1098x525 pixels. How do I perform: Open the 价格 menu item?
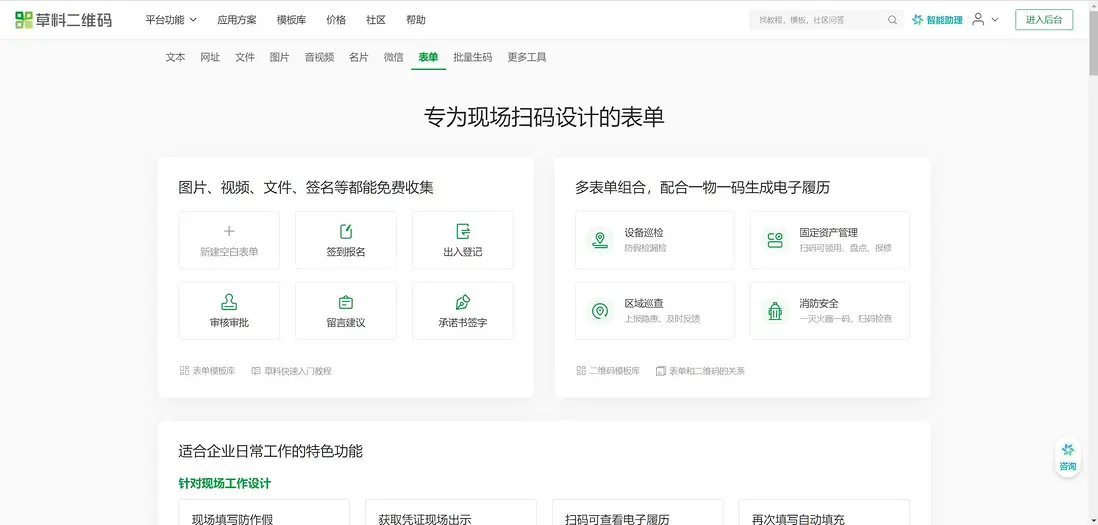[x=336, y=20]
